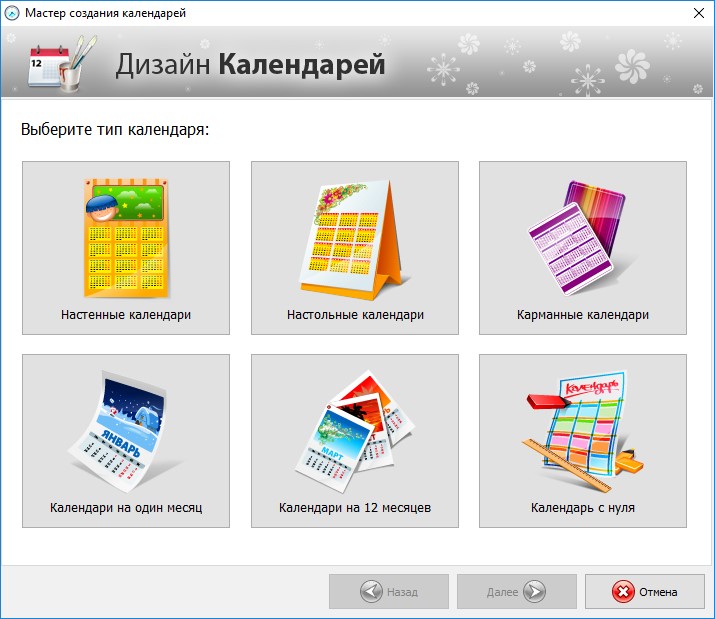Choose the 'Календари на 12 месяцев' label
The width and height of the screenshot is (715, 619).
click(x=355, y=507)
